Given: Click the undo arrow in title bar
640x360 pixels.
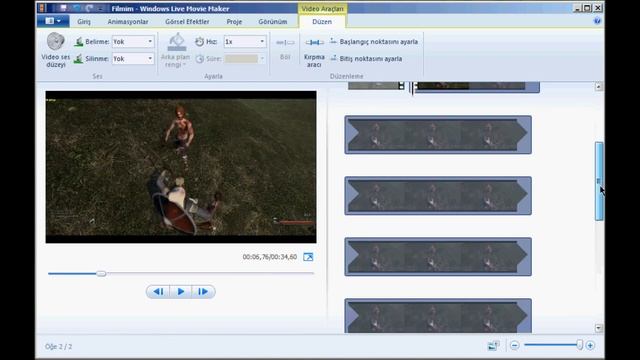Looking at the screenshot, I should (x=76, y=8).
